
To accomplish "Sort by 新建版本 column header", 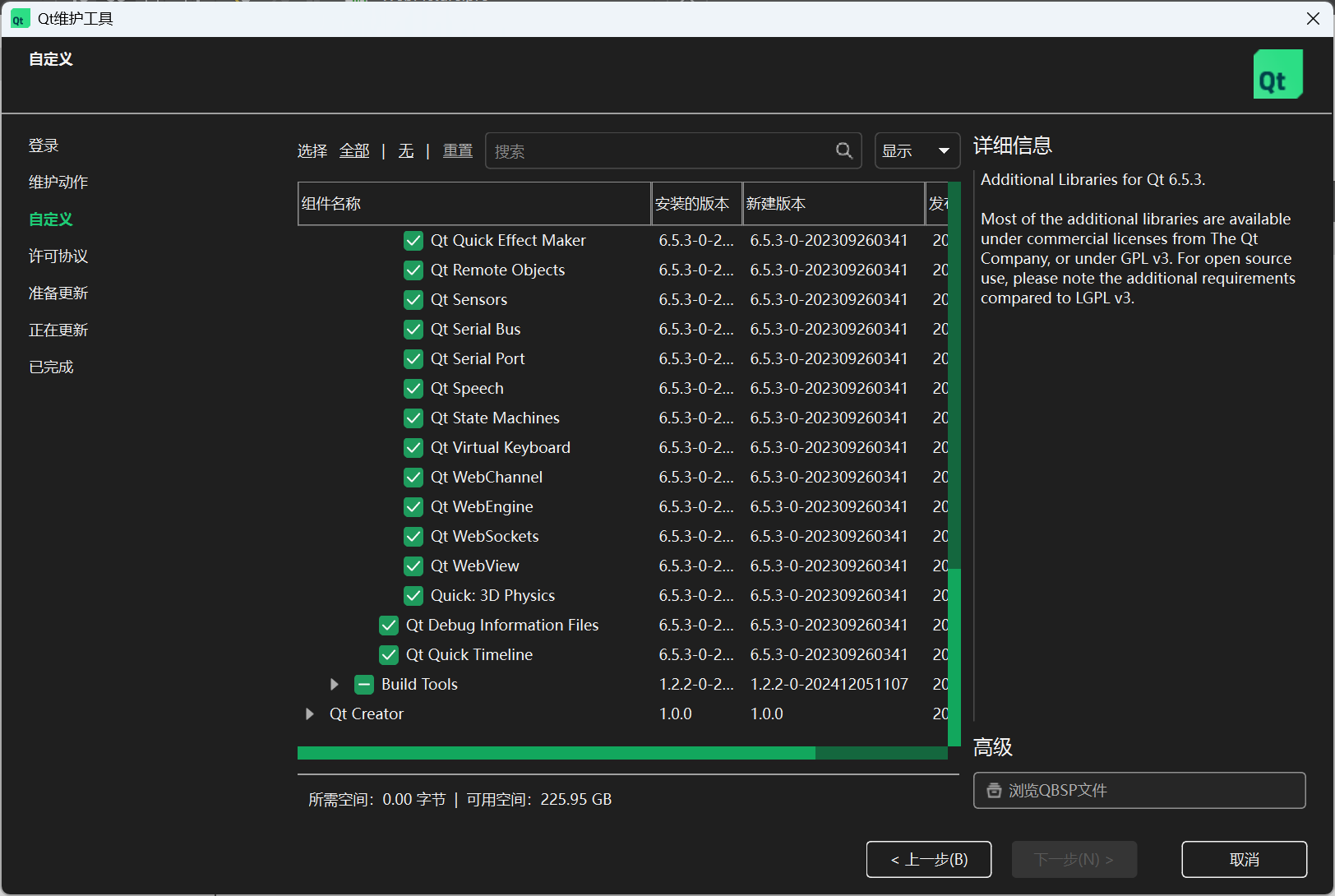I will [x=834, y=203].
